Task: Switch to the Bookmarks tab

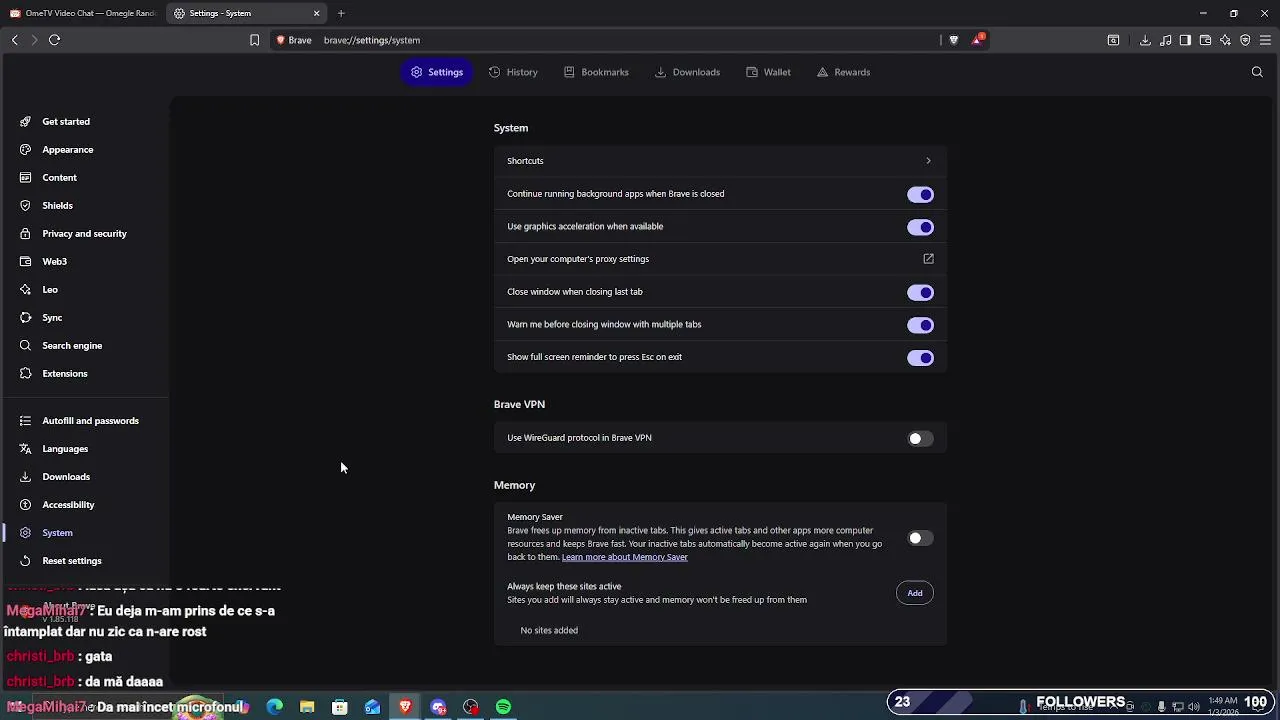Action: click(596, 72)
